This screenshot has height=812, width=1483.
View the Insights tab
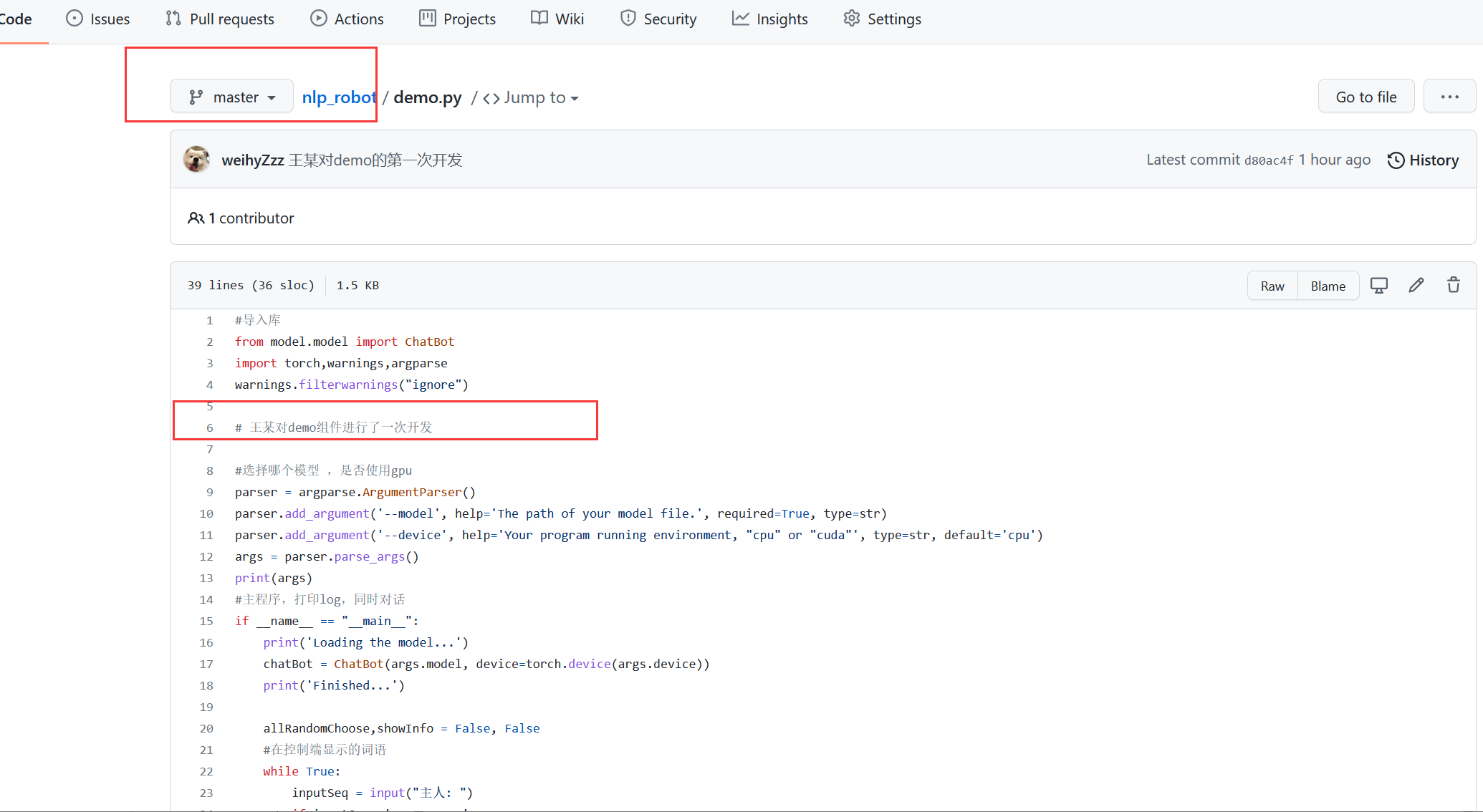coord(769,19)
